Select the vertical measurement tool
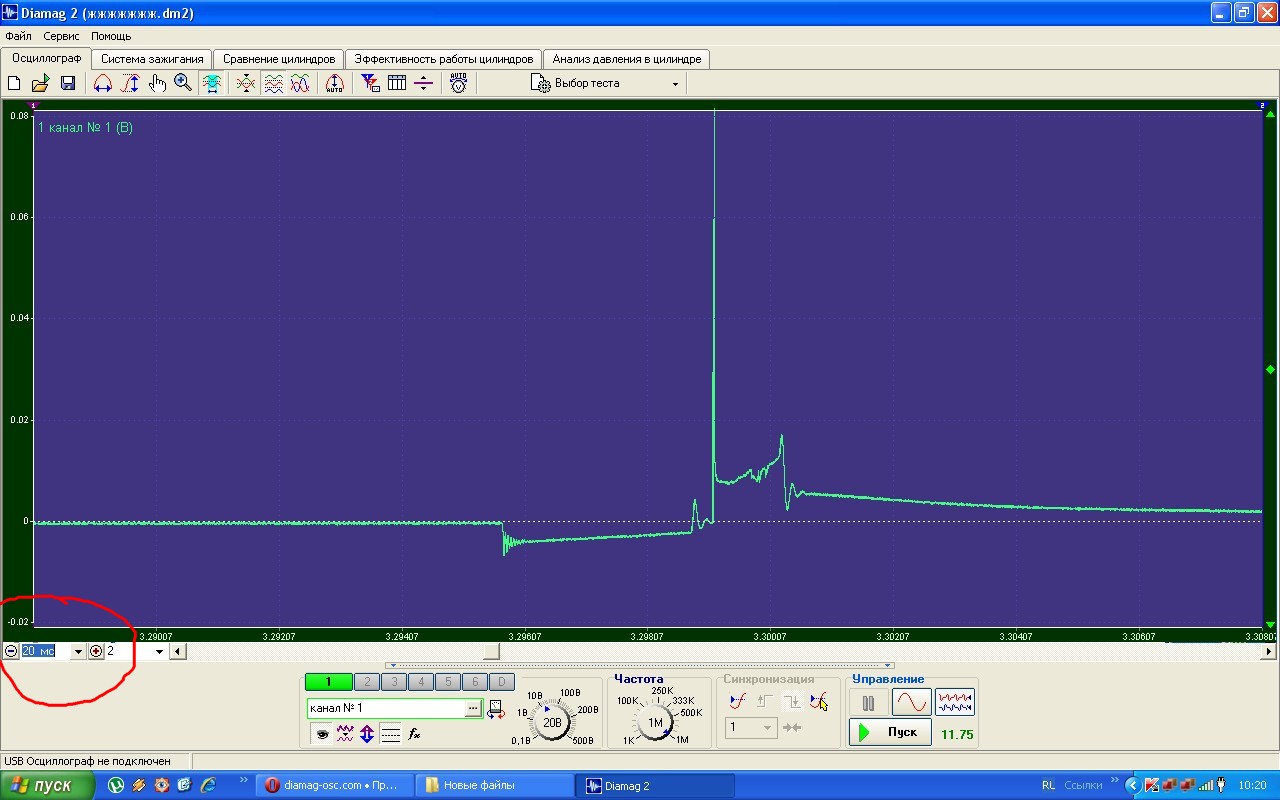1280x800 pixels. tap(130, 84)
